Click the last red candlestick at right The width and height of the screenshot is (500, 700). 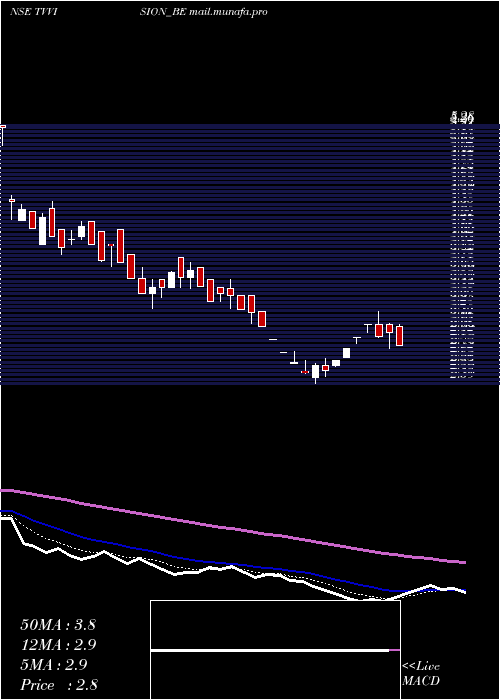[x=400, y=335]
